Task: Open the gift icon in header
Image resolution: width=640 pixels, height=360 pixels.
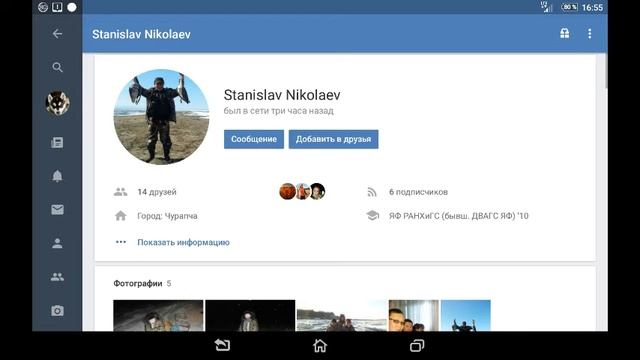Action: 564,33
